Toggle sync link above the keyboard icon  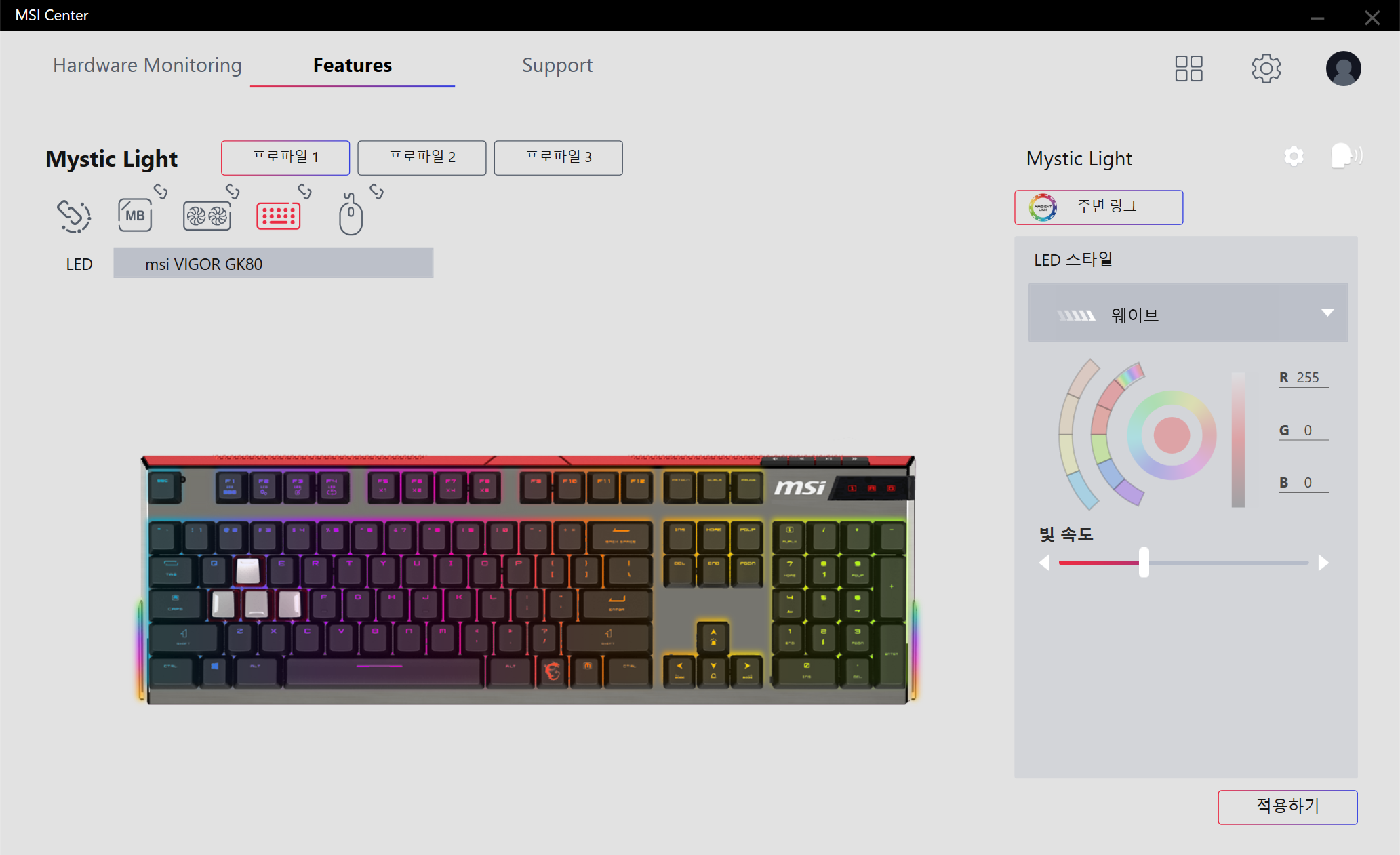pyautogui.click(x=304, y=192)
